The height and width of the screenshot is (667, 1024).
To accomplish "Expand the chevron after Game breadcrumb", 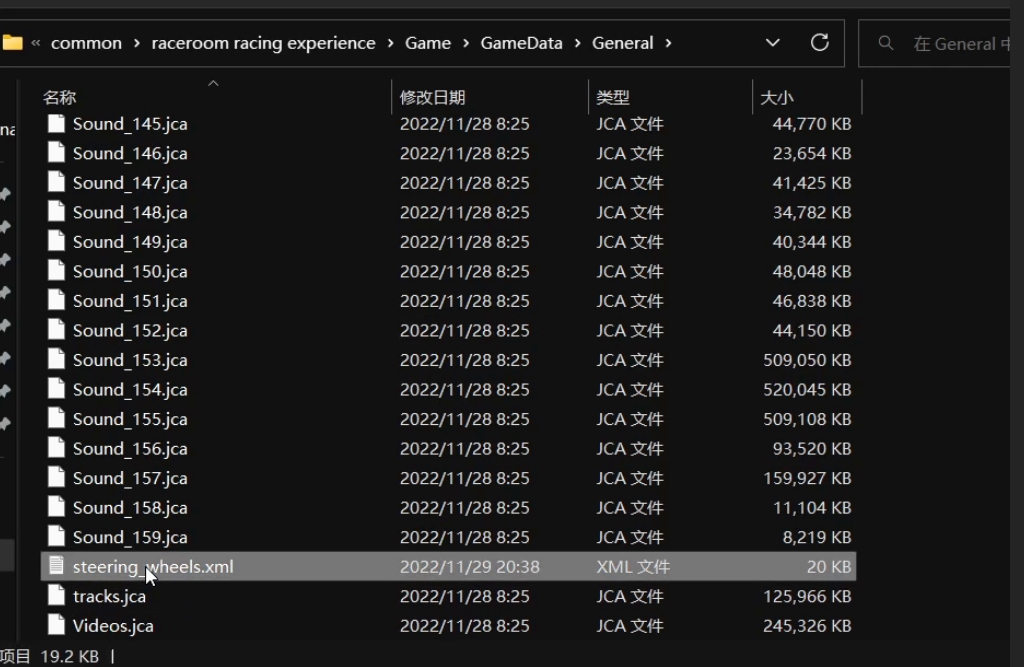I will pyautogui.click(x=466, y=43).
